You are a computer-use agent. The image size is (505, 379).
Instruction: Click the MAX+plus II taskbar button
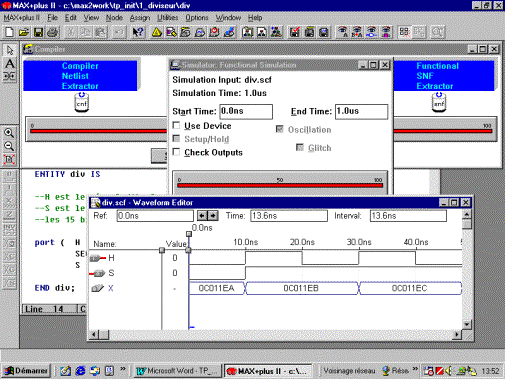(269, 371)
